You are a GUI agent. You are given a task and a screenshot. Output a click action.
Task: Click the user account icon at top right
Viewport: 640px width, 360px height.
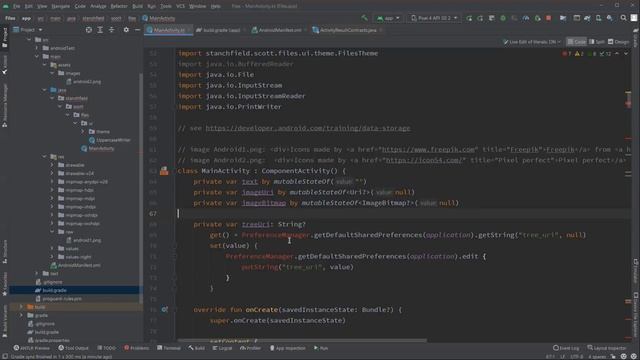point(633,18)
